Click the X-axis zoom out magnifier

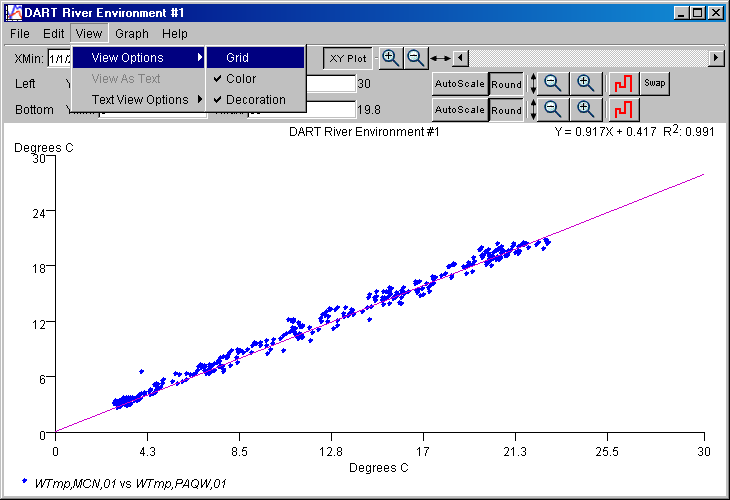click(415, 58)
